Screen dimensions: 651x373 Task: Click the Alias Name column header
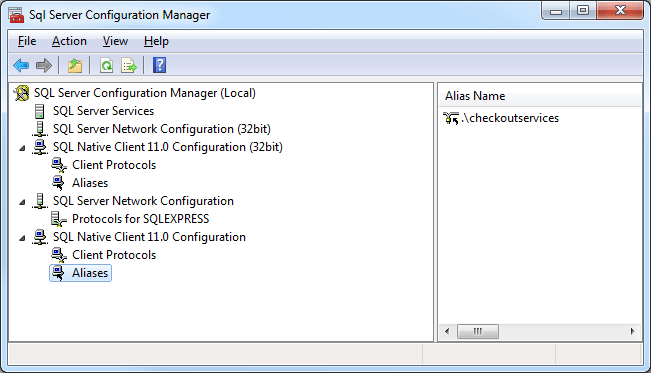click(540, 96)
